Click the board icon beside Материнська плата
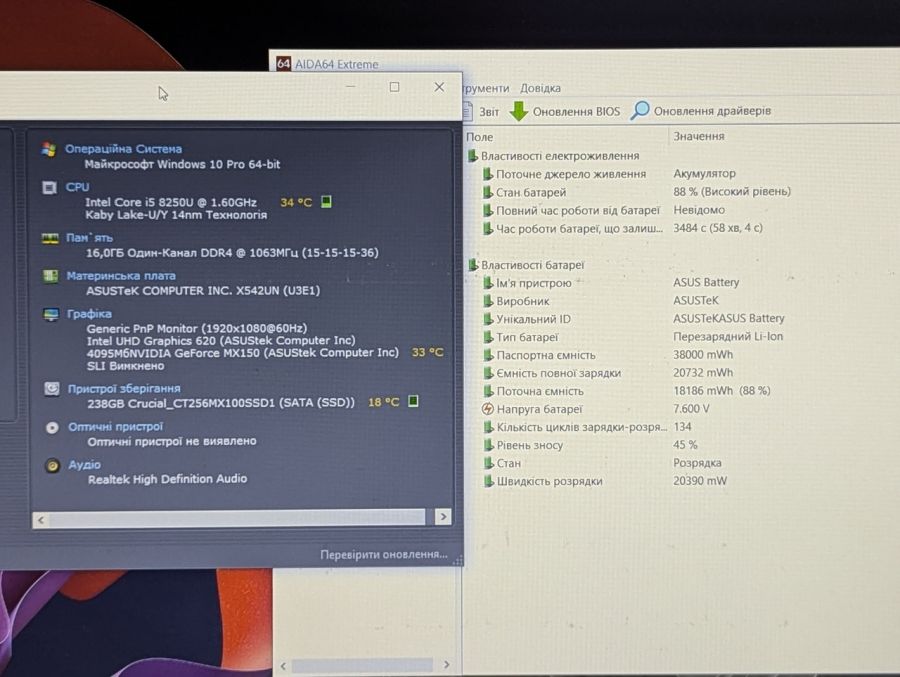The width and height of the screenshot is (900, 677). click(51, 276)
